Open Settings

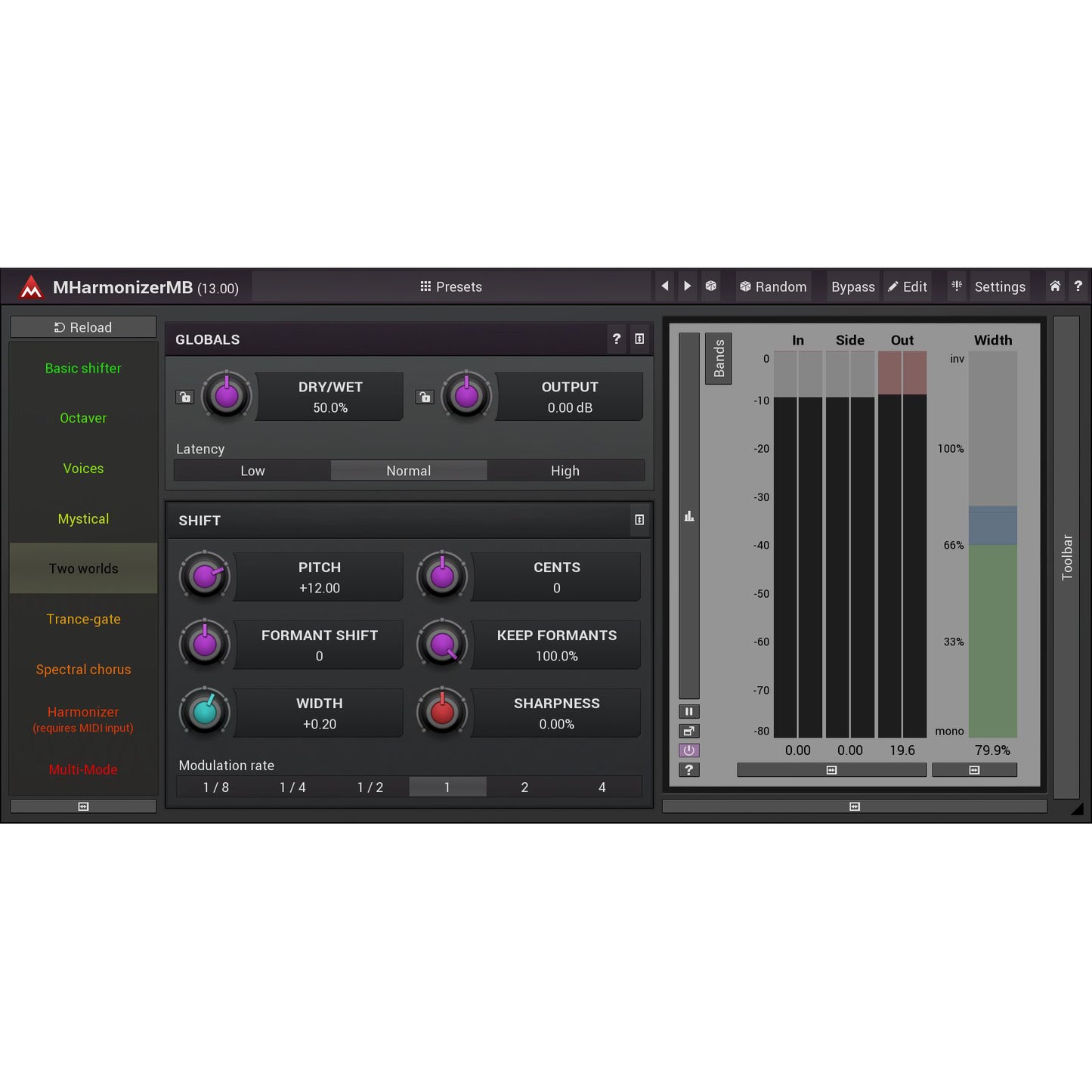[x=999, y=286]
